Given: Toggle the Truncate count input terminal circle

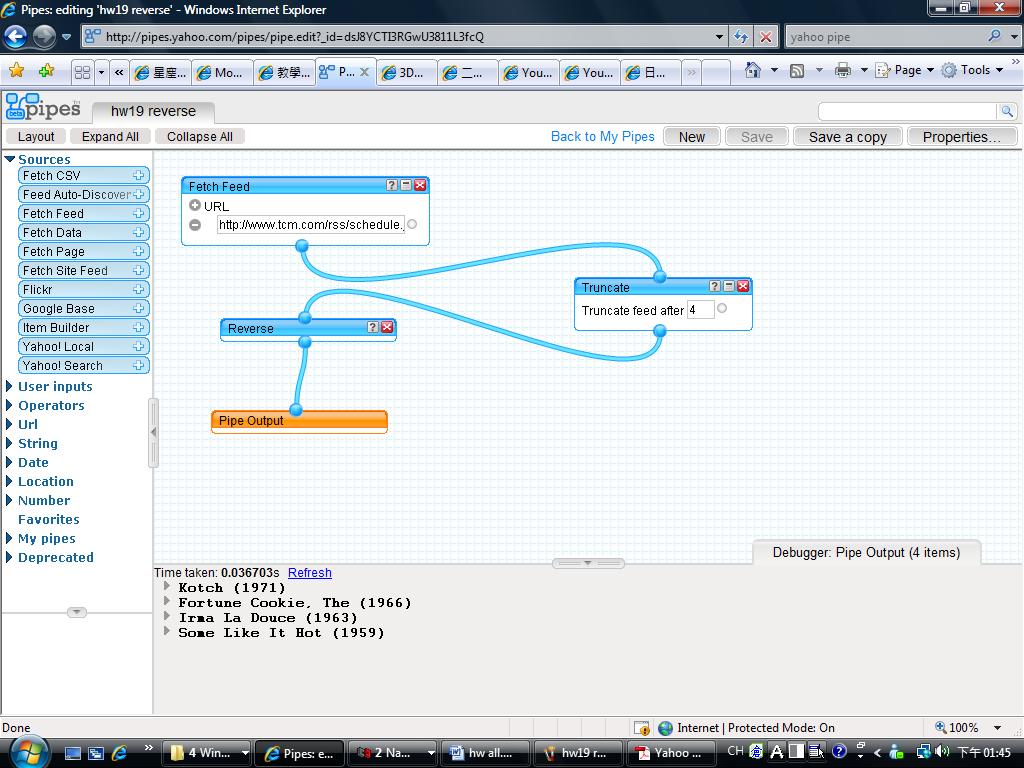Looking at the screenshot, I should pyautogui.click(x=722, y=308).
